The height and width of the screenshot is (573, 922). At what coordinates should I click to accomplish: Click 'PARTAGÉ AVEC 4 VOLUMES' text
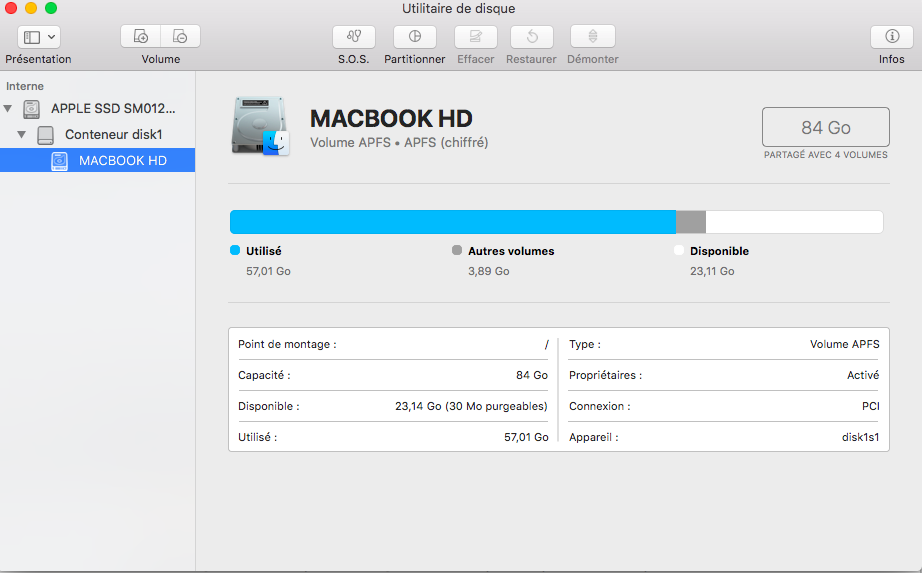pos(826,155)
